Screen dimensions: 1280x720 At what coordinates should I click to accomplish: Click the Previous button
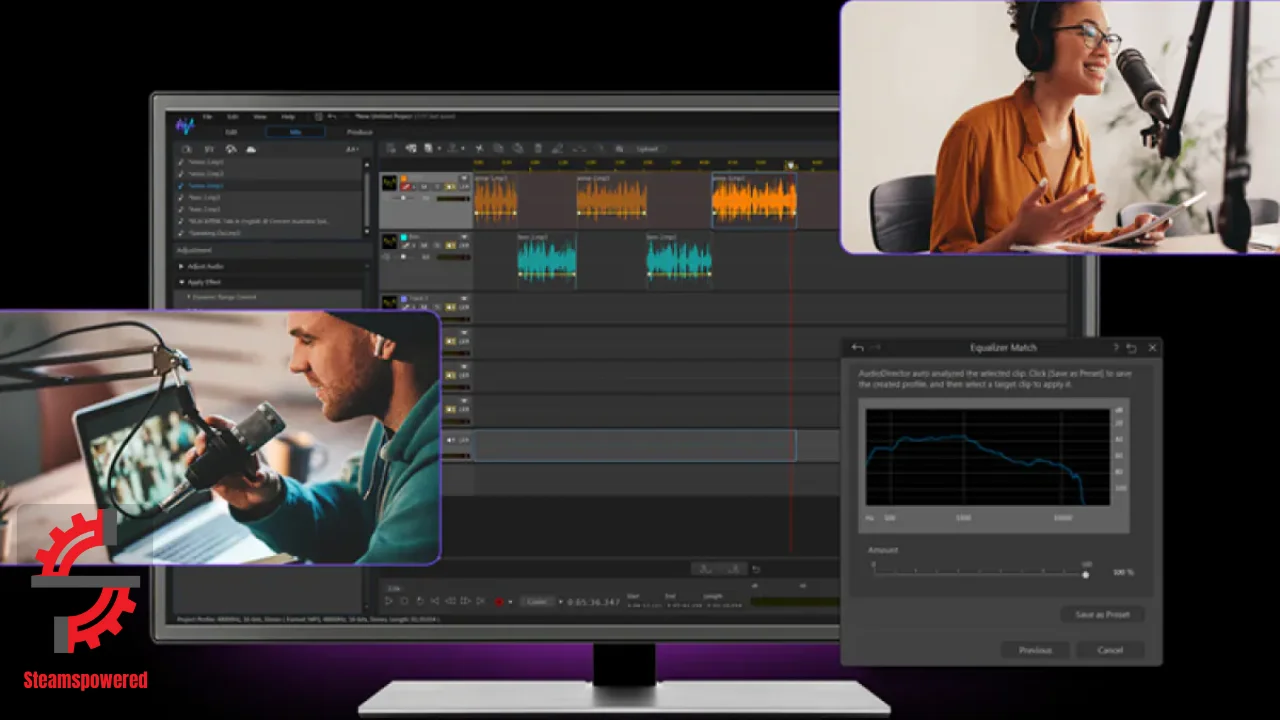click(x=1035, y=650)
